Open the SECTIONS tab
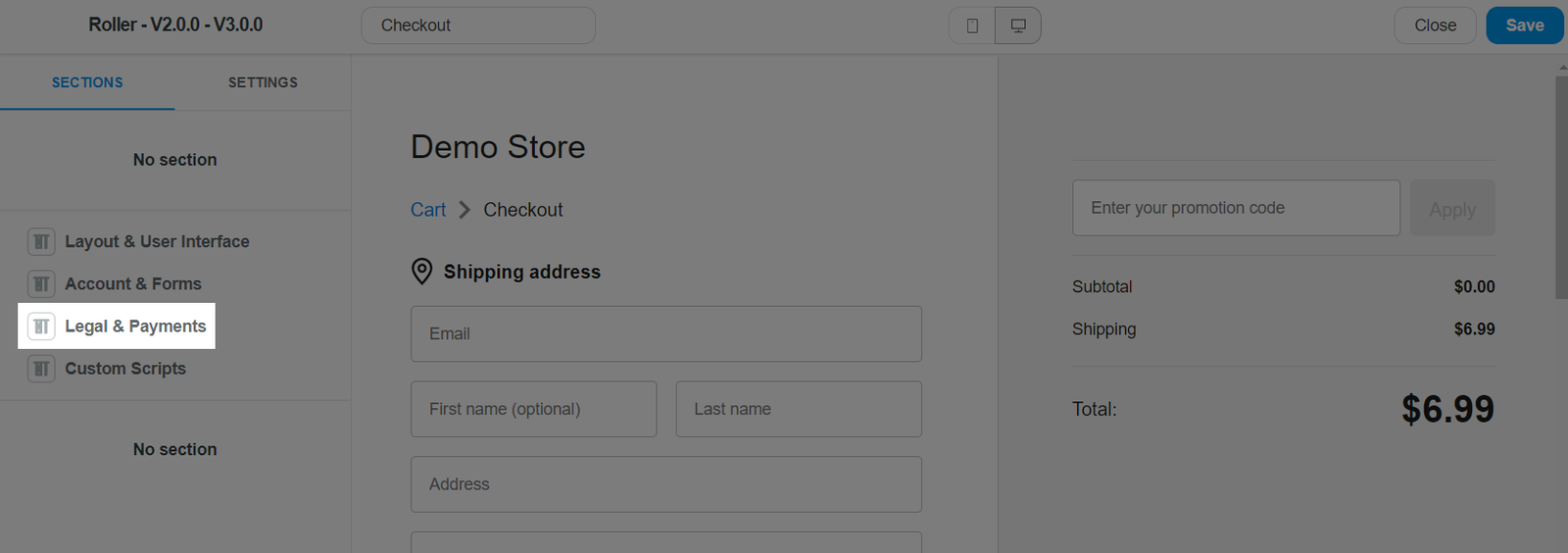Viewport: 1568px width, 553px height. pos(87,82)
